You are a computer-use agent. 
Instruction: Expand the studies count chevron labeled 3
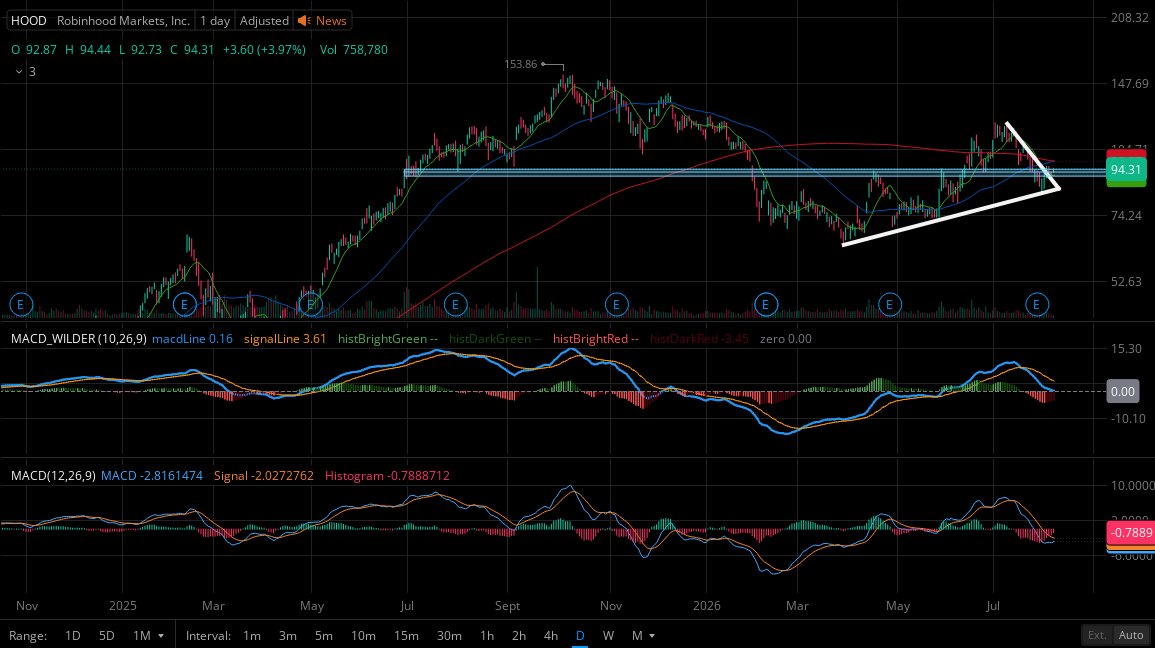click(x=19, y=71)
